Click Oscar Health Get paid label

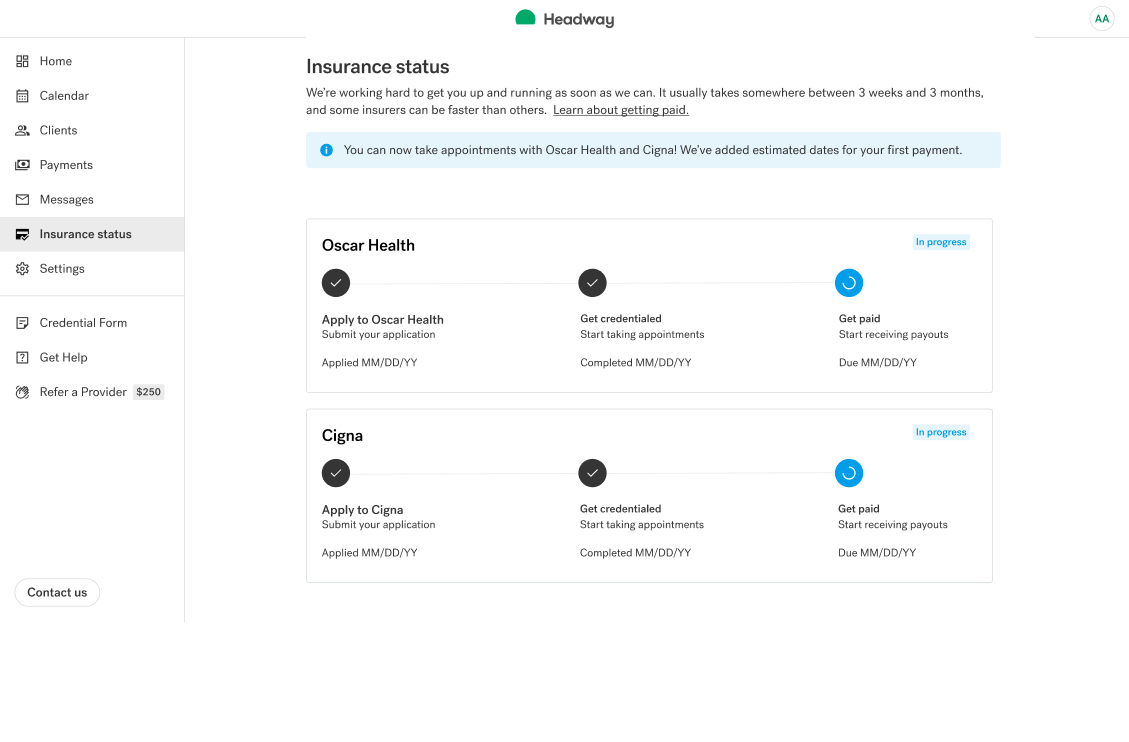click(x=859, y=318)
